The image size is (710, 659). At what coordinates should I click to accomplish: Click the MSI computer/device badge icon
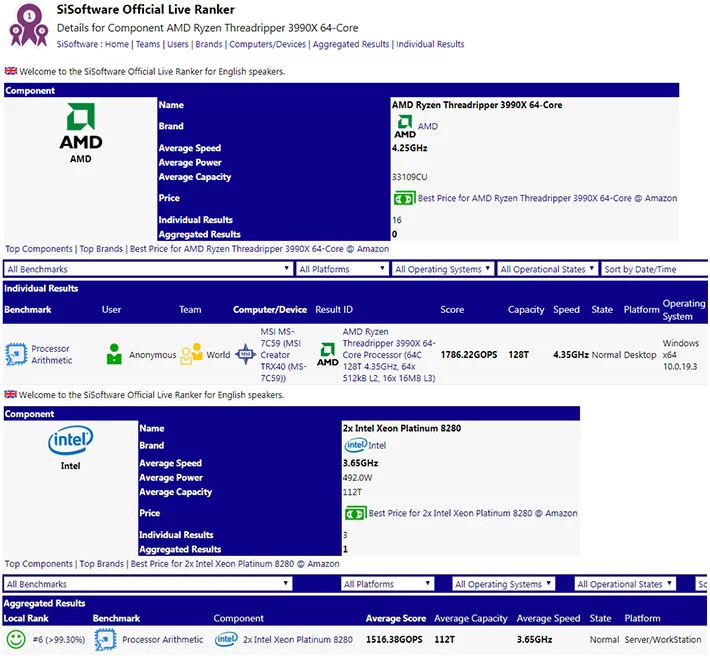[x=246, y=354]
